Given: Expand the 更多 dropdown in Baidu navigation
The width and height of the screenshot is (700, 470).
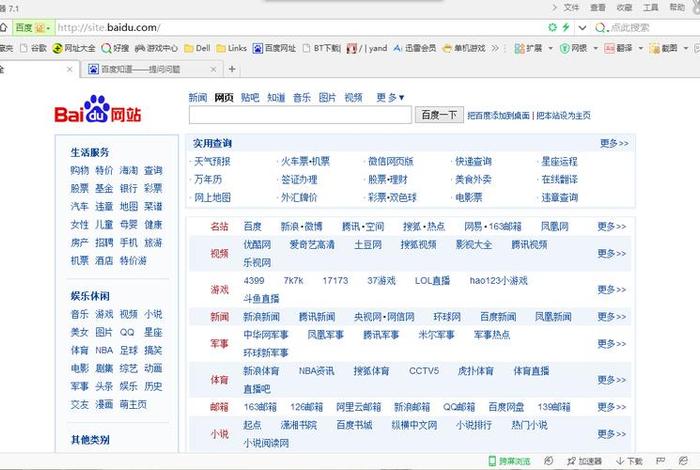Looking at the screenshot, I should pyautogui.click(x=390, y=97).
